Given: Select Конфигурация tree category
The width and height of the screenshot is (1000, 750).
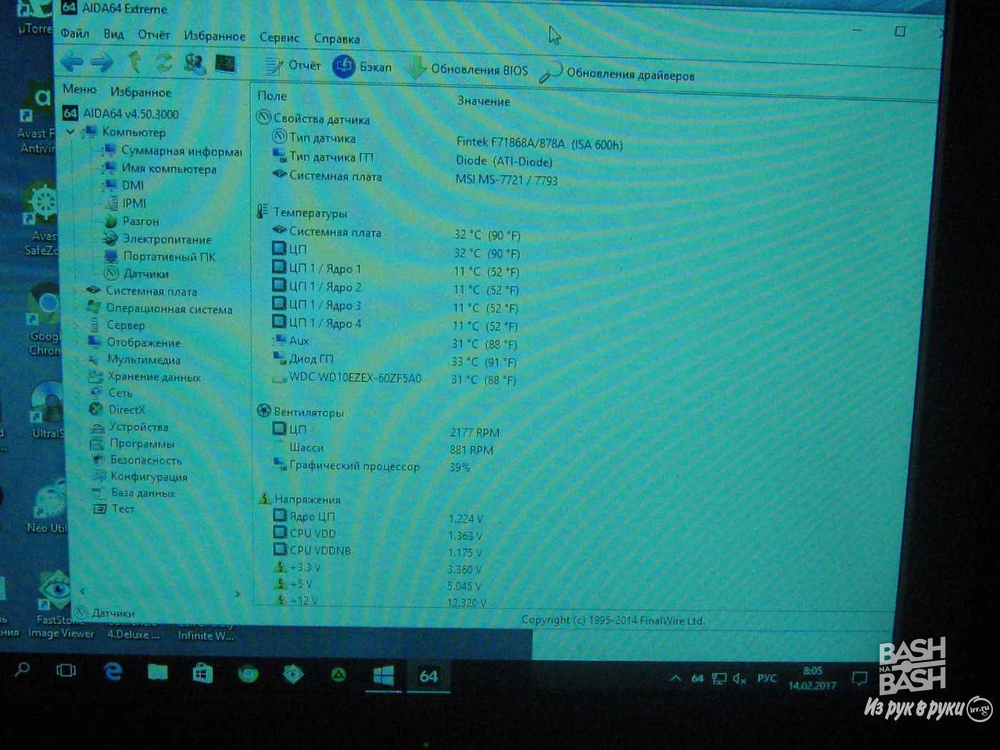Looking at the screenshot, I should [x=140, y=476].
